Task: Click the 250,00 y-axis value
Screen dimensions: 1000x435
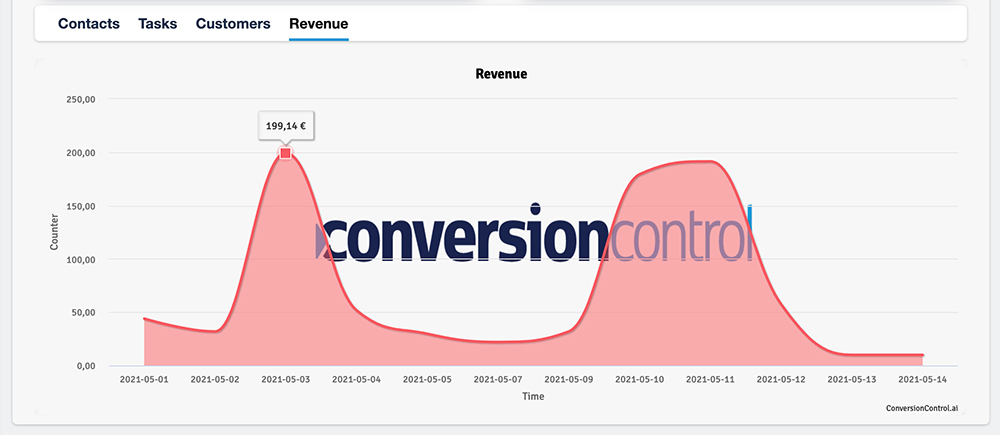Action: [x=80, y=100]
